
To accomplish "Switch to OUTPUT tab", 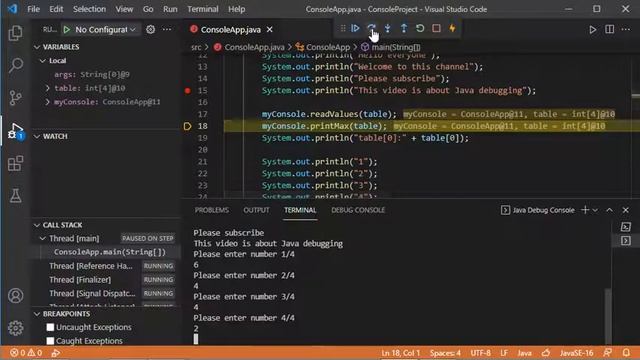I will pos(256,210).
